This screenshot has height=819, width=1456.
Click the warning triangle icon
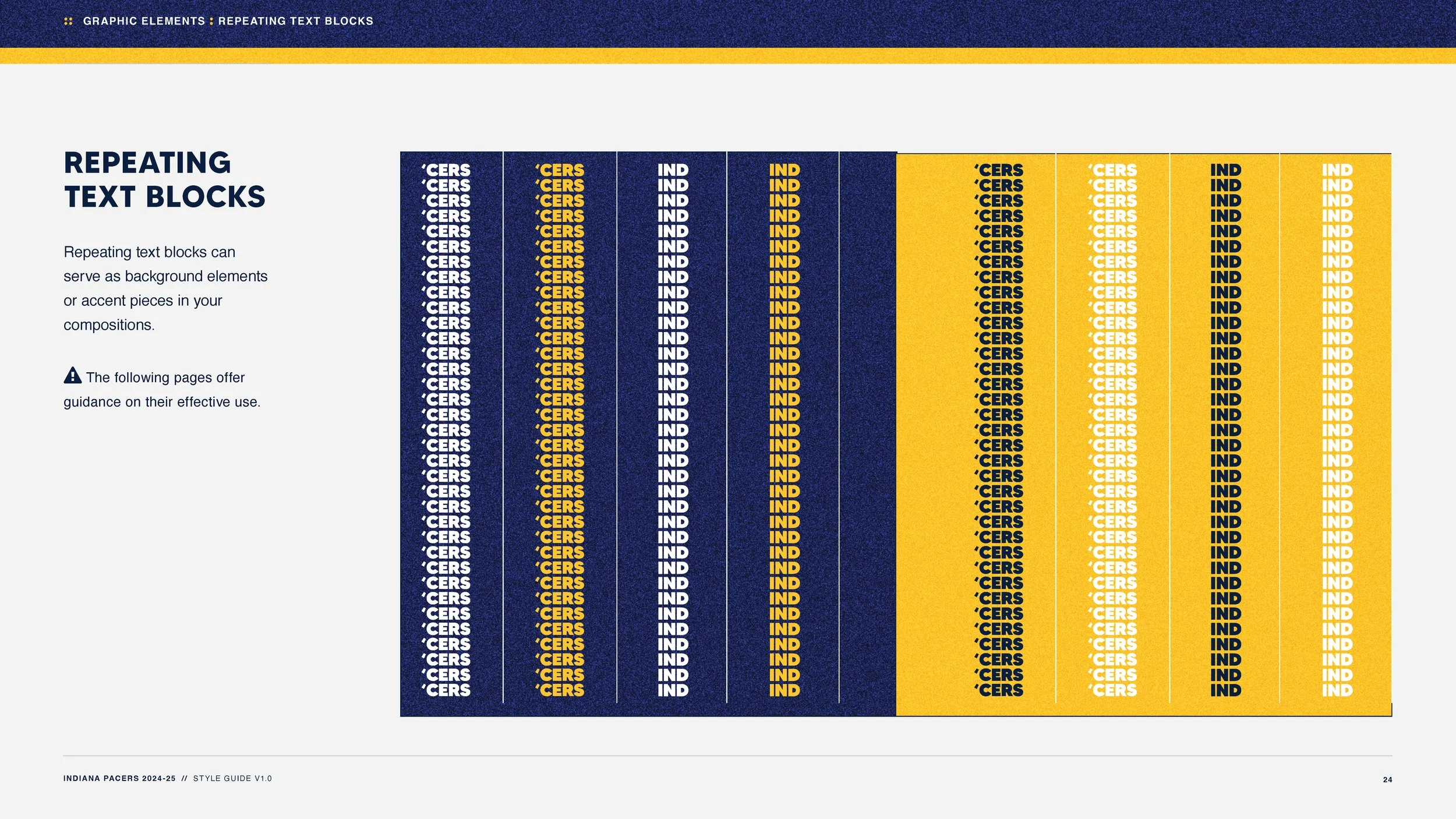tap(72, 375)
